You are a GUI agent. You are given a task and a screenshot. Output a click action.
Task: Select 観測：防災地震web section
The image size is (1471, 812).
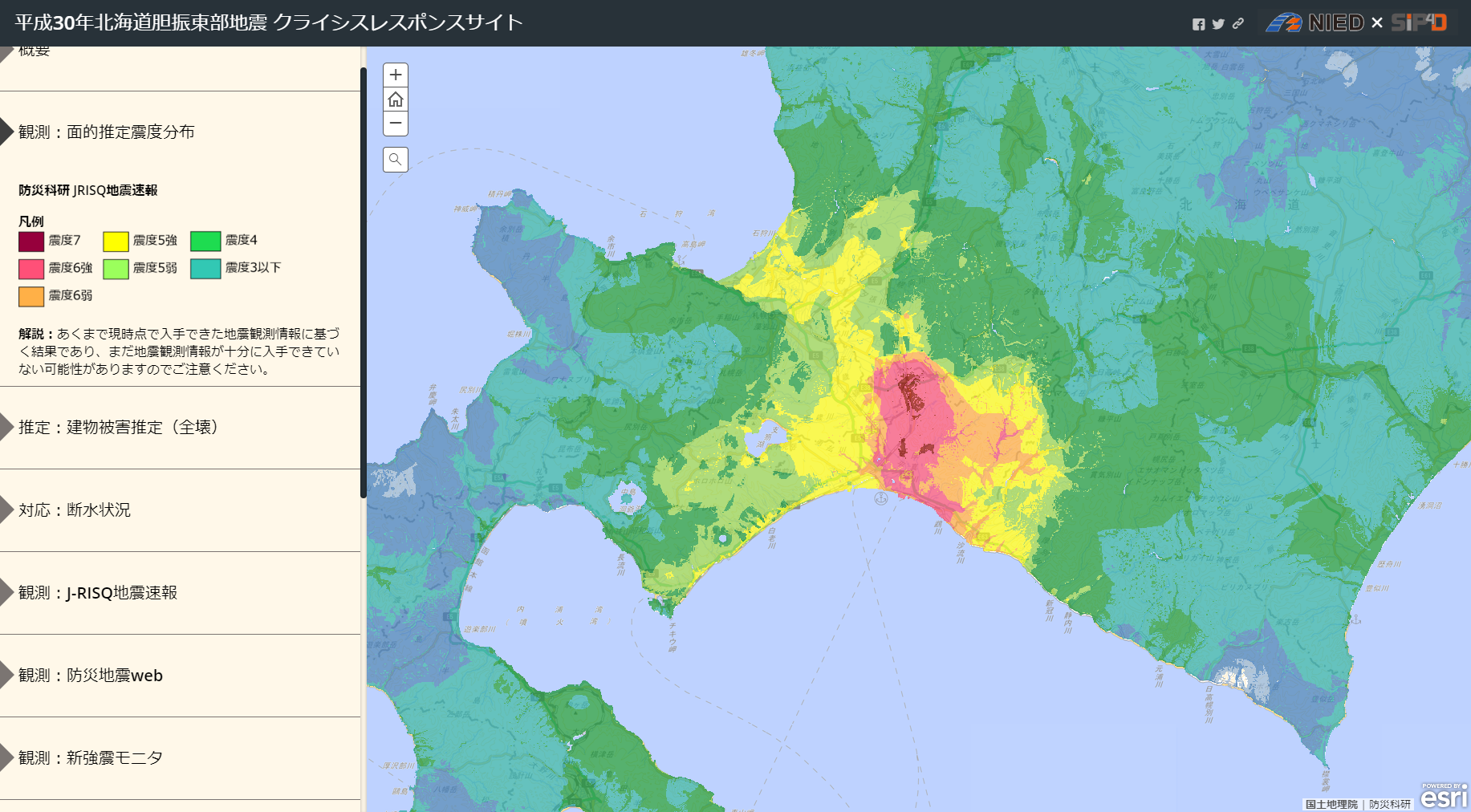click(90, 675)
